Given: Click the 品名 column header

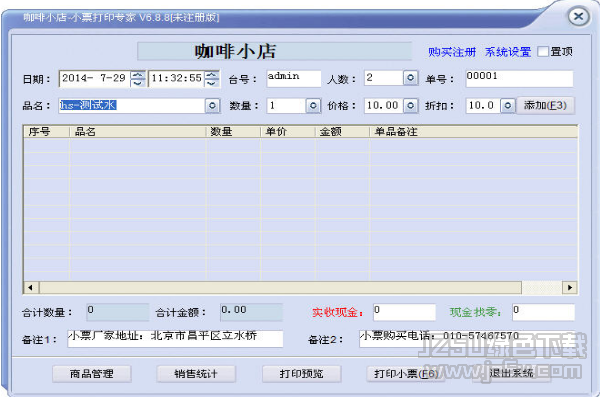Looking at the screenshot, I should (x=138, y=132).
